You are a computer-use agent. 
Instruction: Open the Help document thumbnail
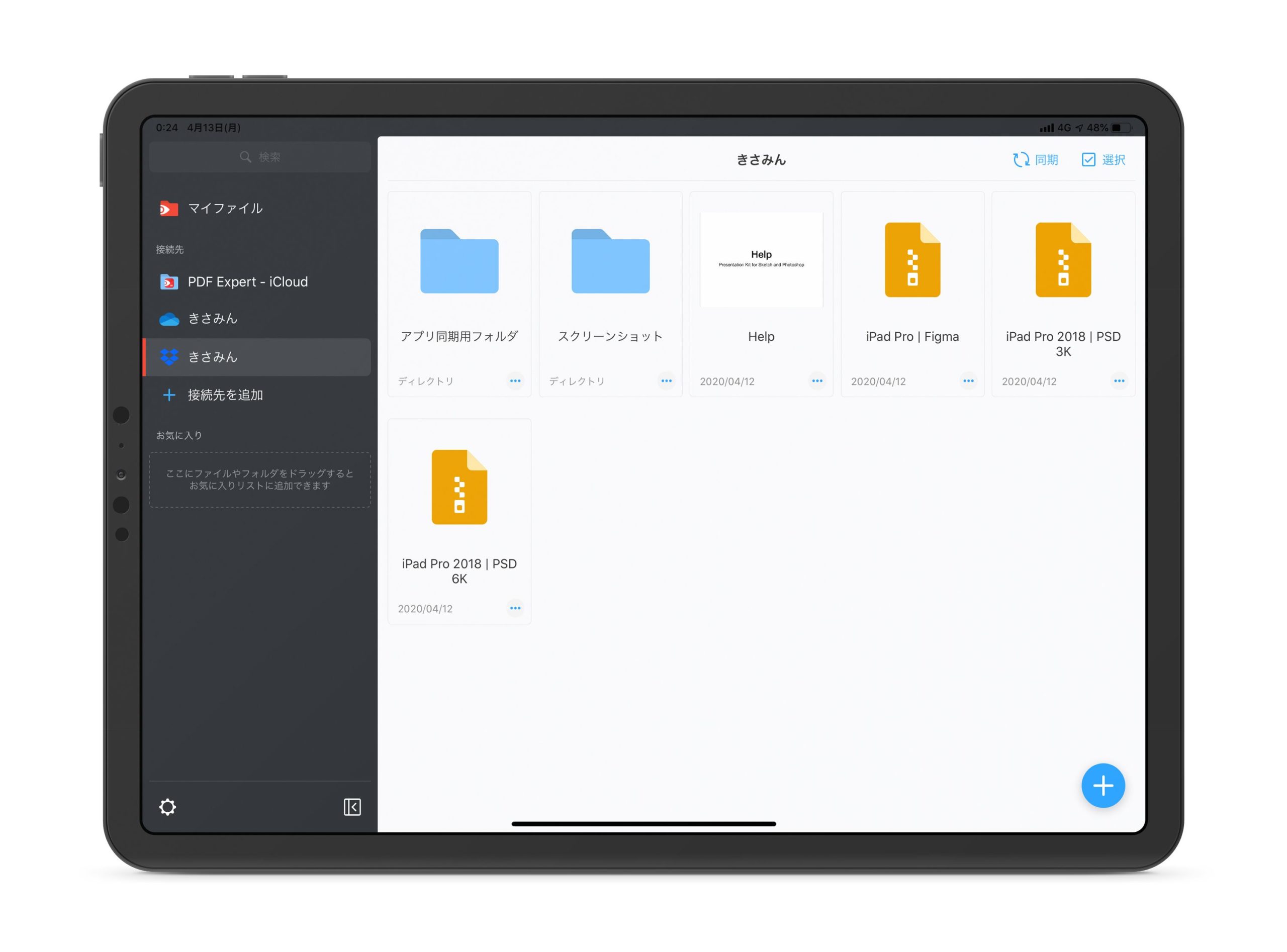pos(761,260)
